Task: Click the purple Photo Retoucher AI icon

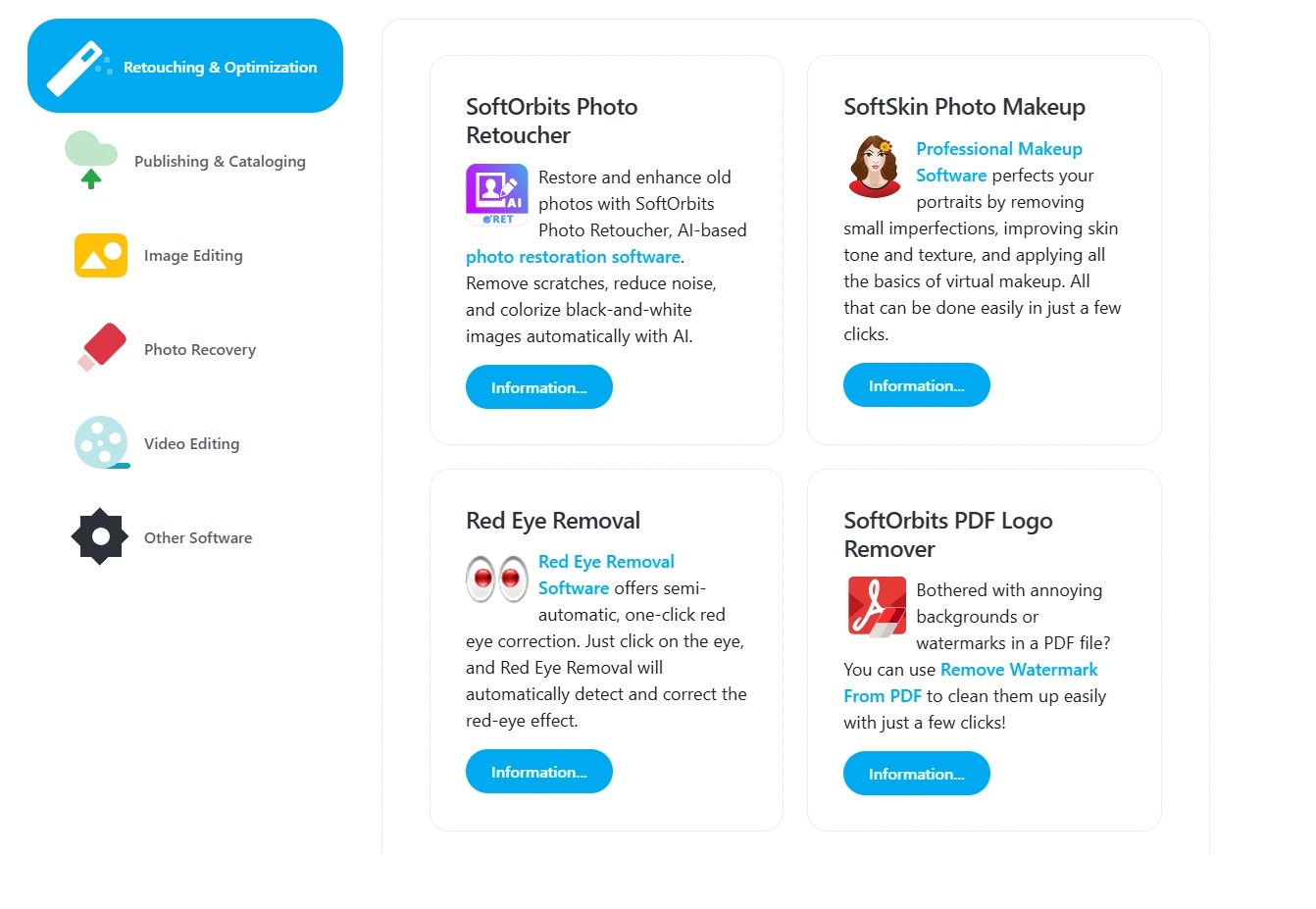Action: pos(497,194)
